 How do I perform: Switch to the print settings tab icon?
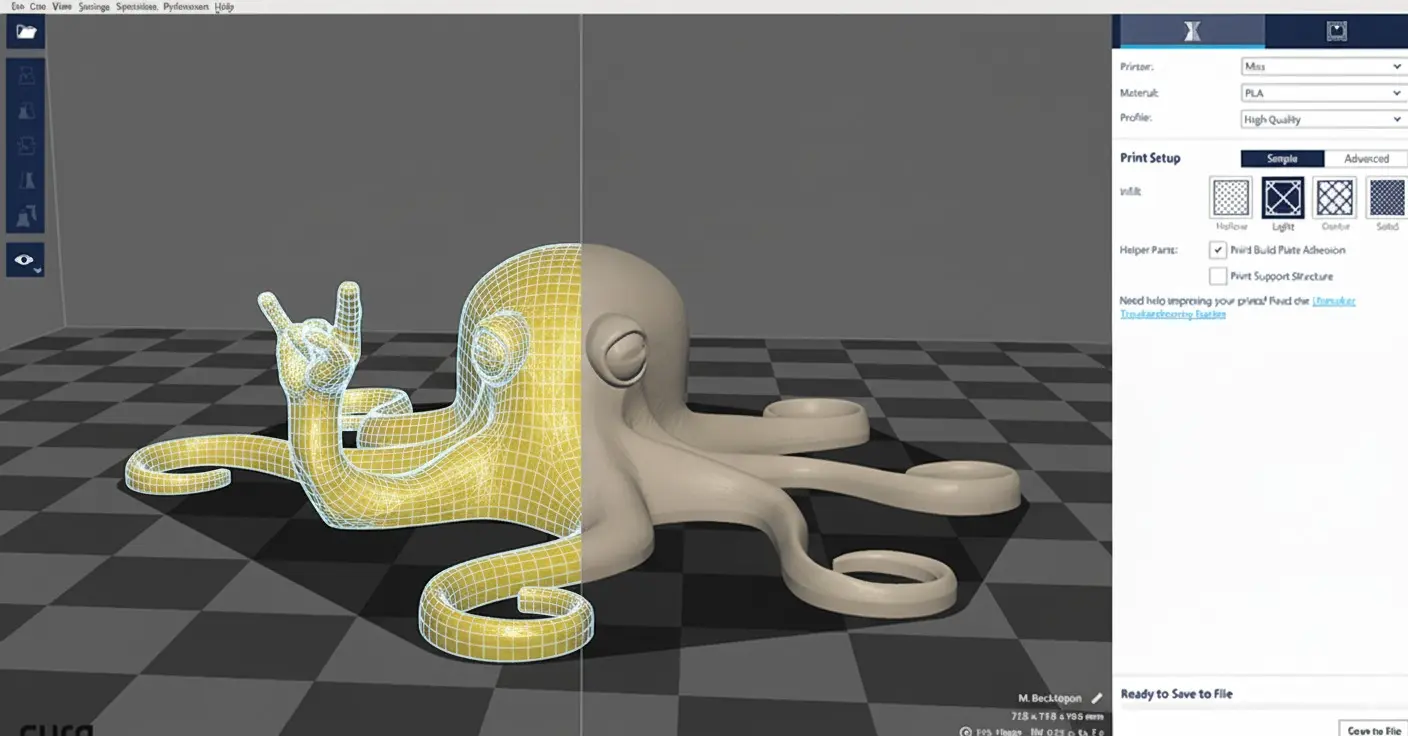1192,32
